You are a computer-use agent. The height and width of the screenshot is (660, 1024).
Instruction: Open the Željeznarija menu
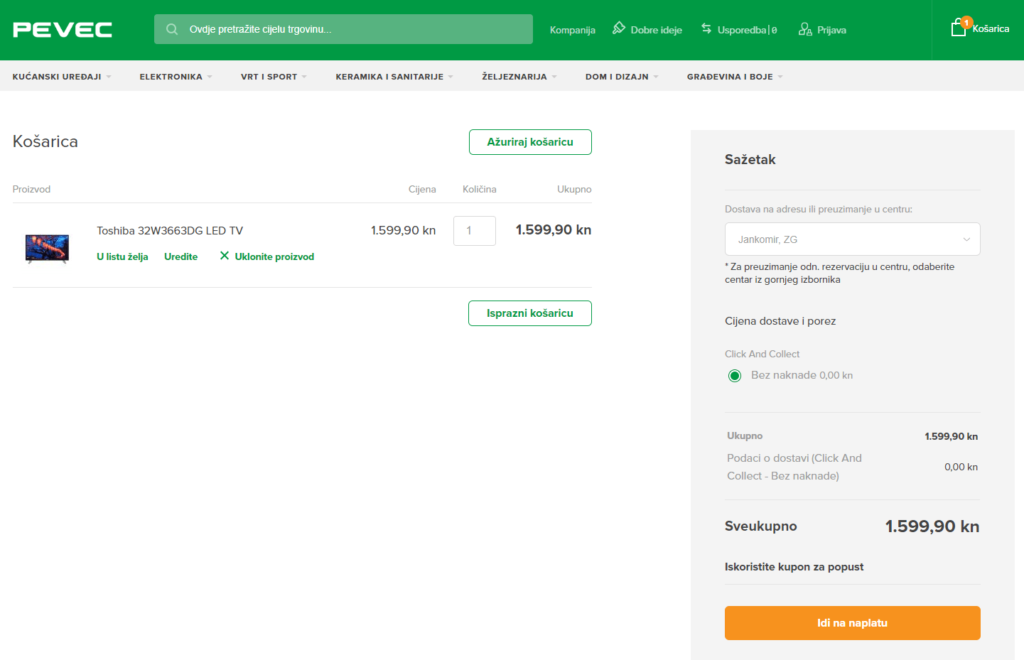point(518,77)
